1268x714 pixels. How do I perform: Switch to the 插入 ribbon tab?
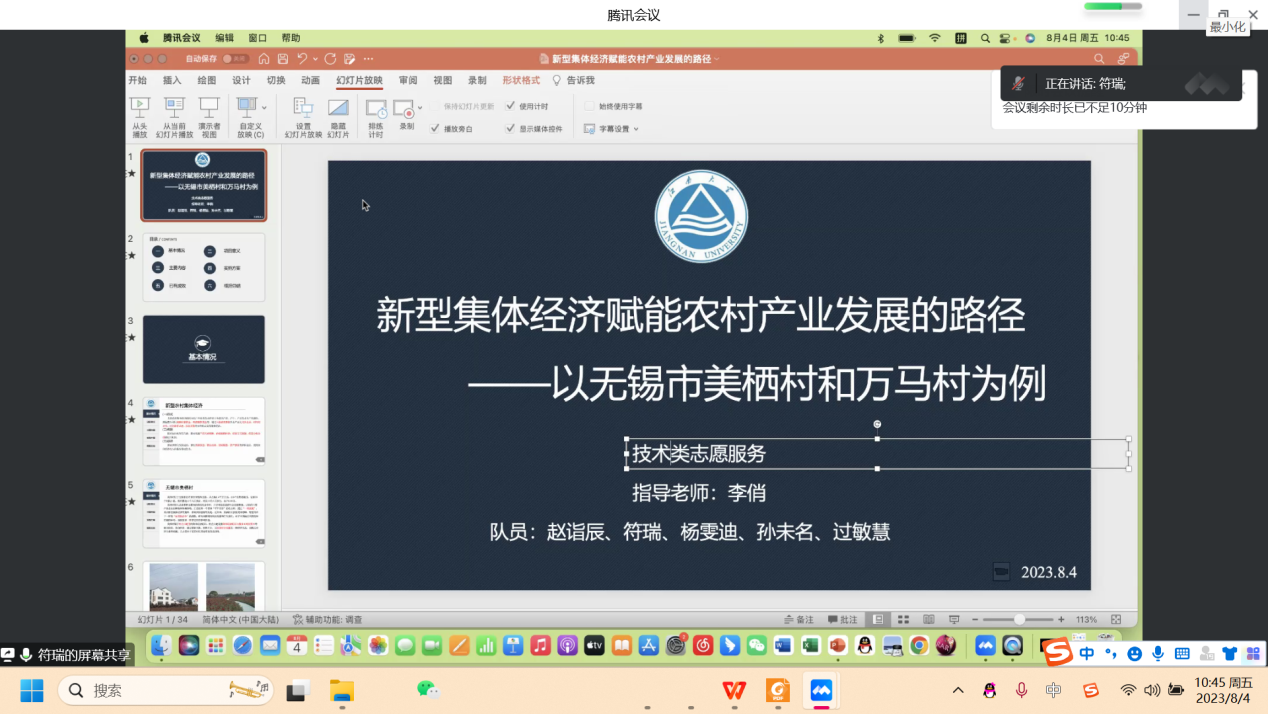[172, 80]
